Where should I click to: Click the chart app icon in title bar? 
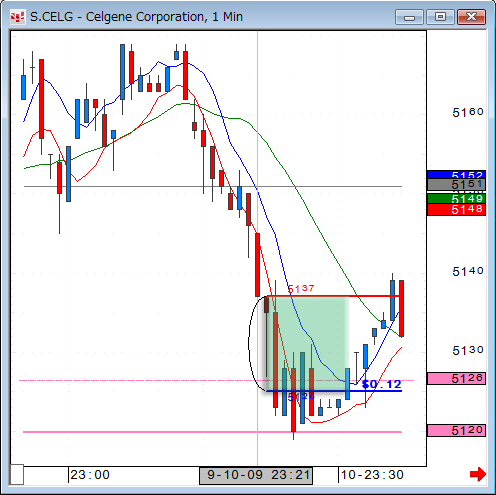point(17,17)
